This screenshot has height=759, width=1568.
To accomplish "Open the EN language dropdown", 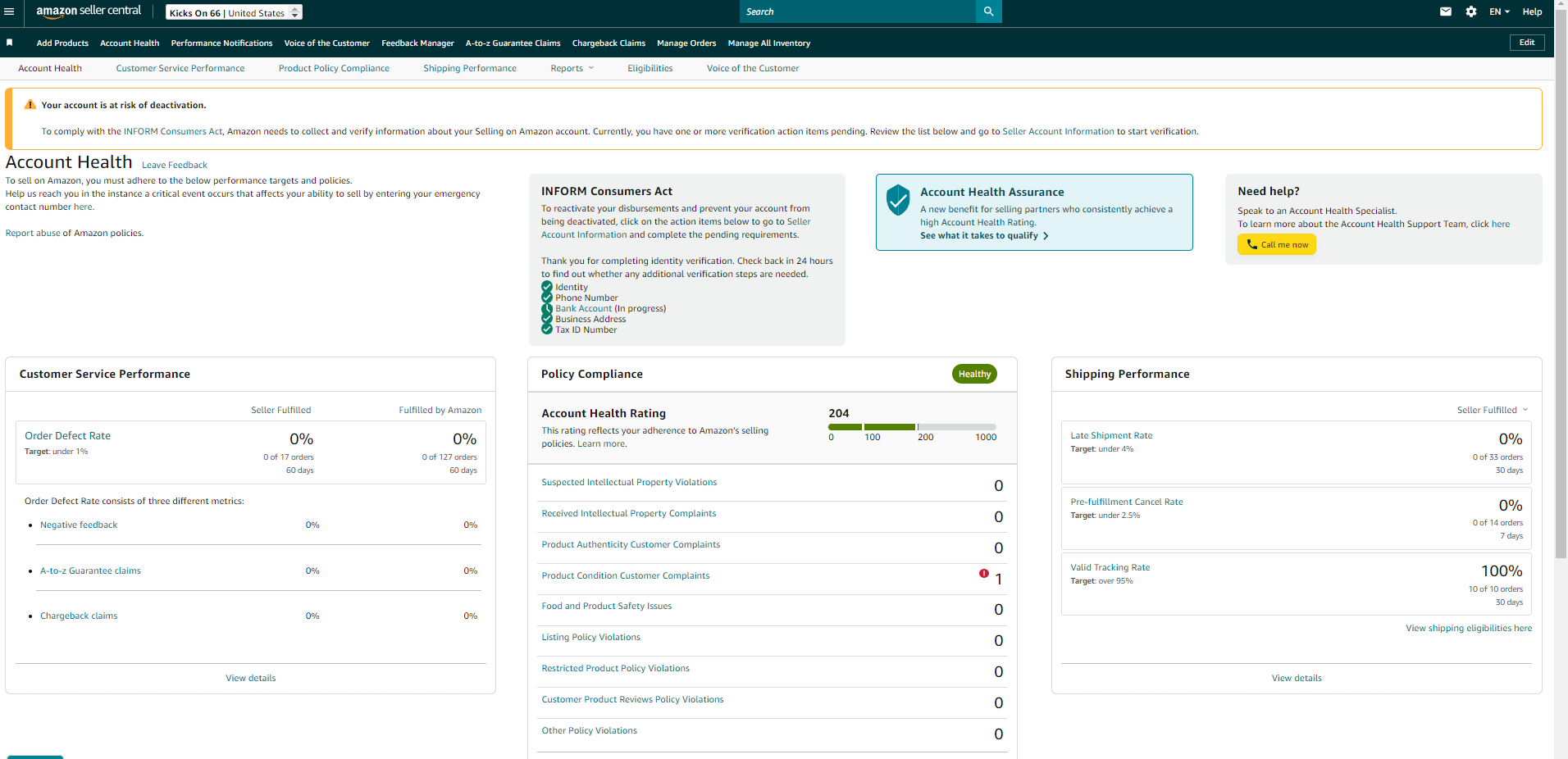I will [1499, 11].
